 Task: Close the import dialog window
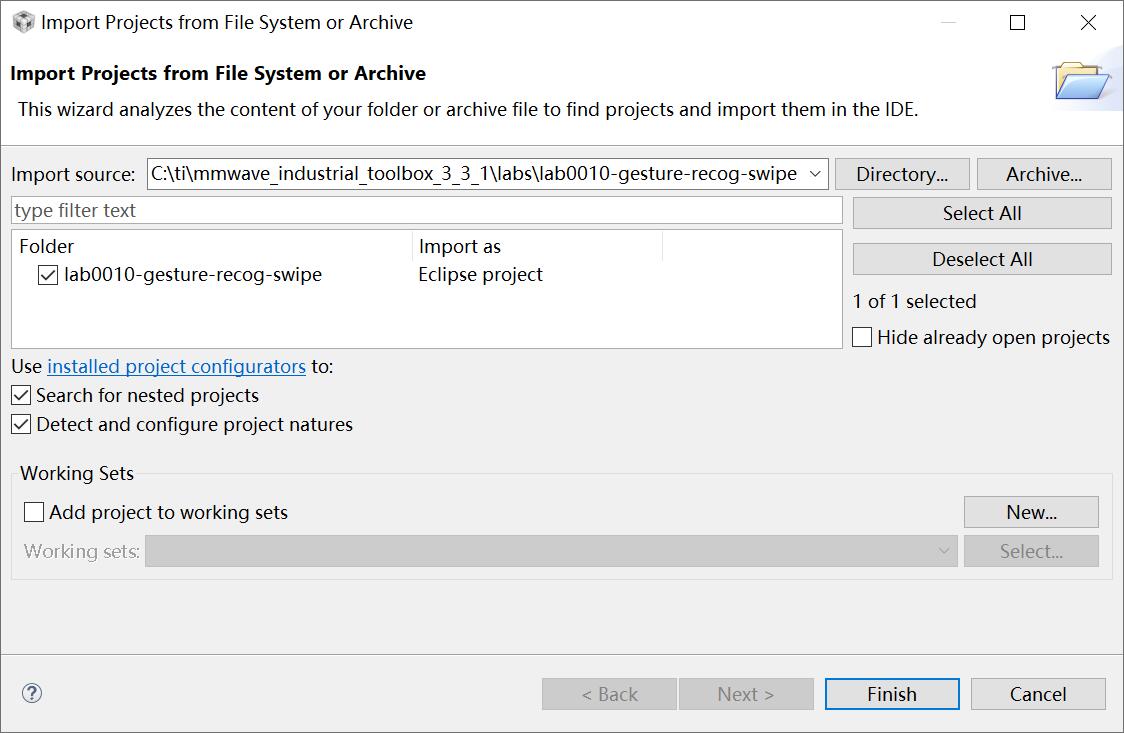point(1088,22)
